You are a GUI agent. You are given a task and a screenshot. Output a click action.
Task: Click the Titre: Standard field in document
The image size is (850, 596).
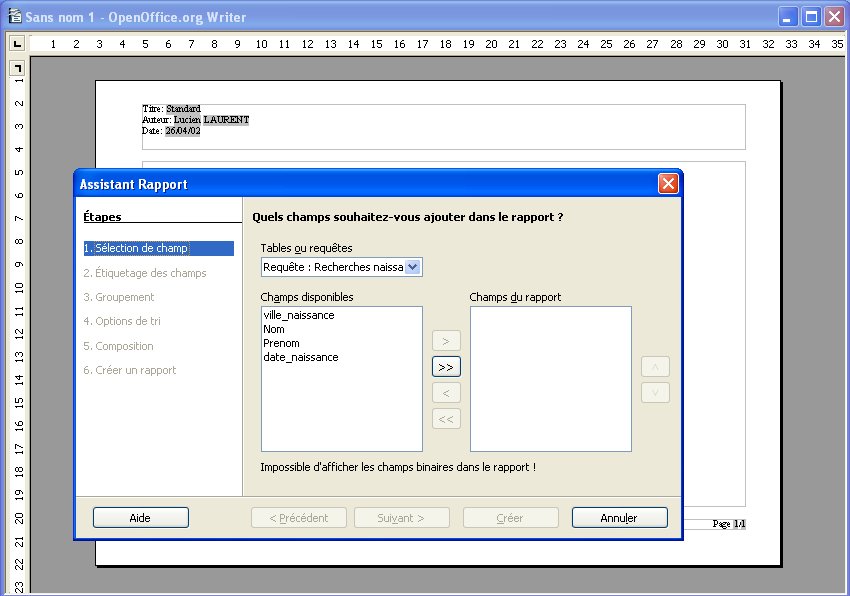point(171,108)
